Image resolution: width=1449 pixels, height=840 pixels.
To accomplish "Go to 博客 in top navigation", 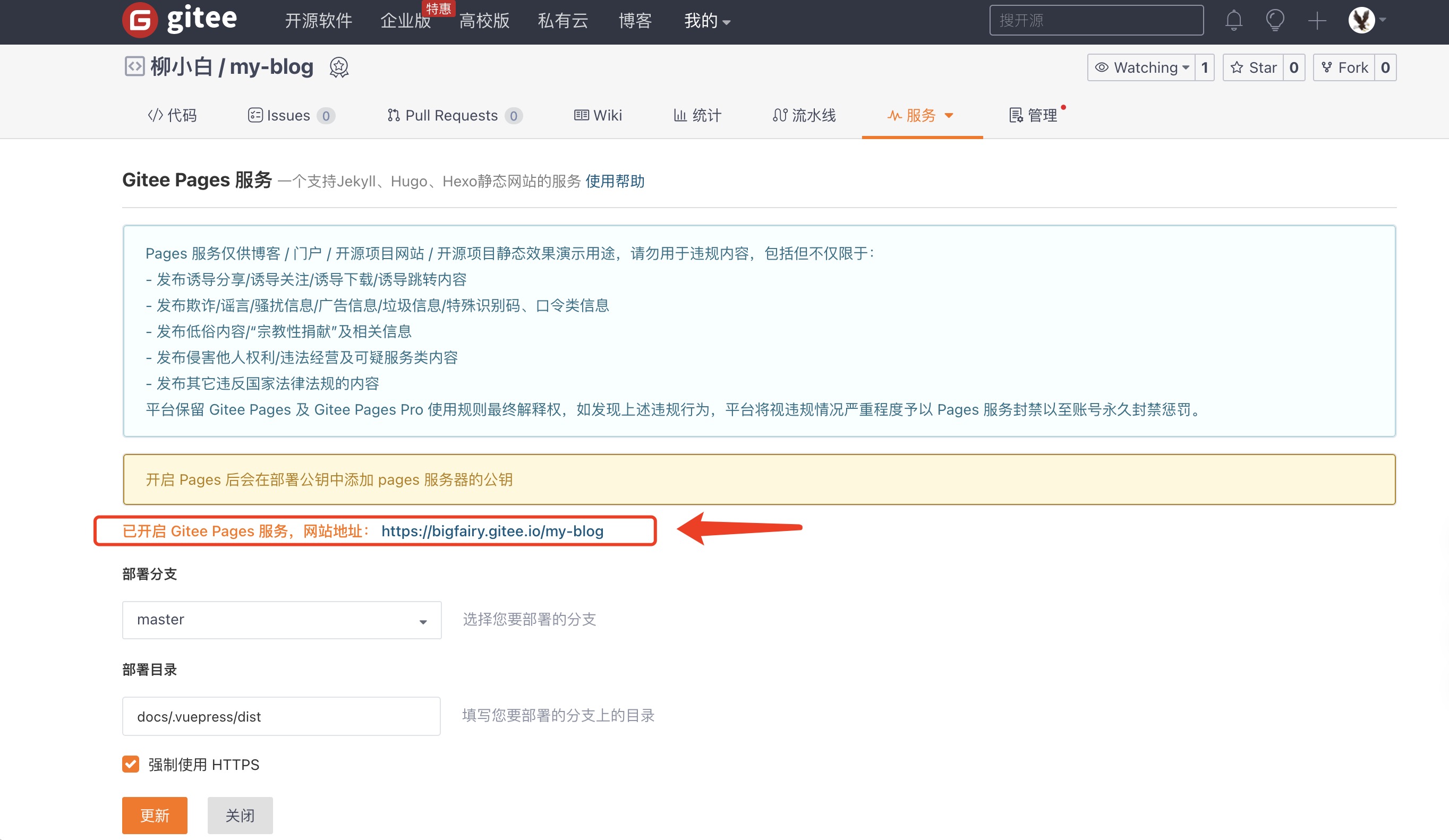I will tap(635, 21).
